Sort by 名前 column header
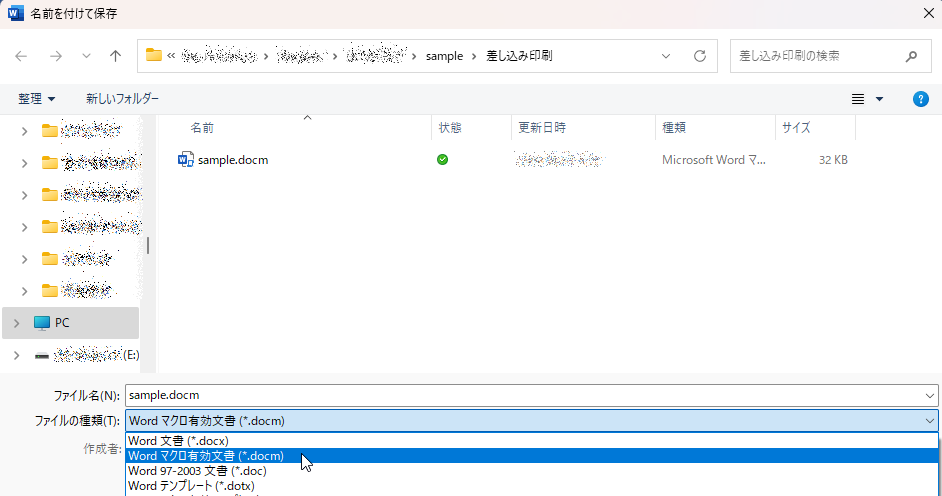Viewport: 942px width, 496px height. click(x=202, y=127)
